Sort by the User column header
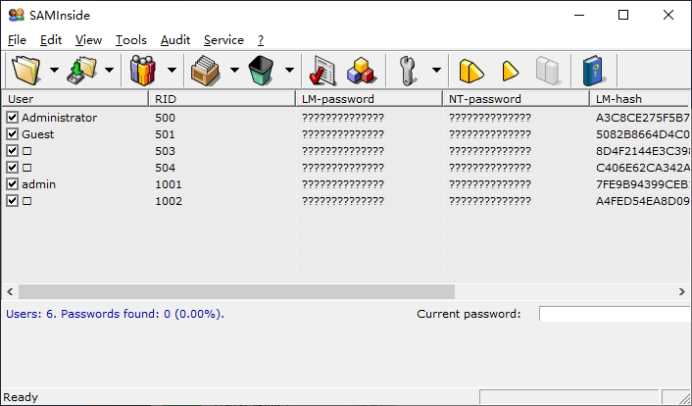Screen dimensions: 692x406 (x=75, y=99)
